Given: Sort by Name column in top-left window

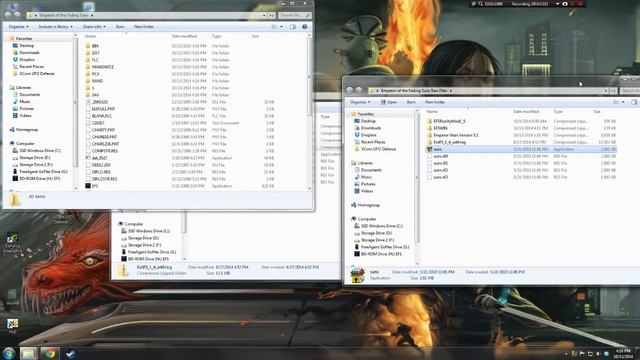Looking at the screenshot, I should click(90, 36).
